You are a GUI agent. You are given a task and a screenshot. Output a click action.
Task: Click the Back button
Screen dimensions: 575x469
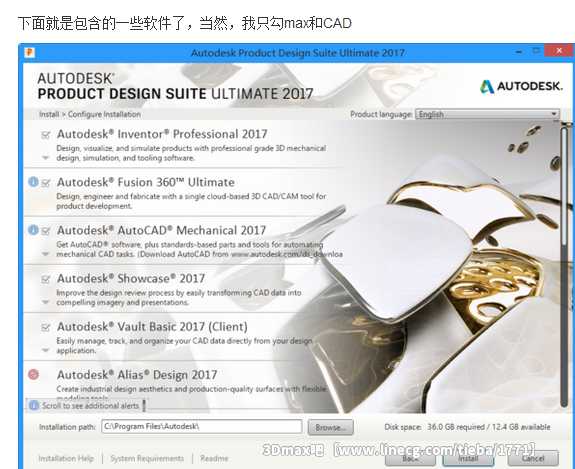pyautogui.click(x=410, y=458)
